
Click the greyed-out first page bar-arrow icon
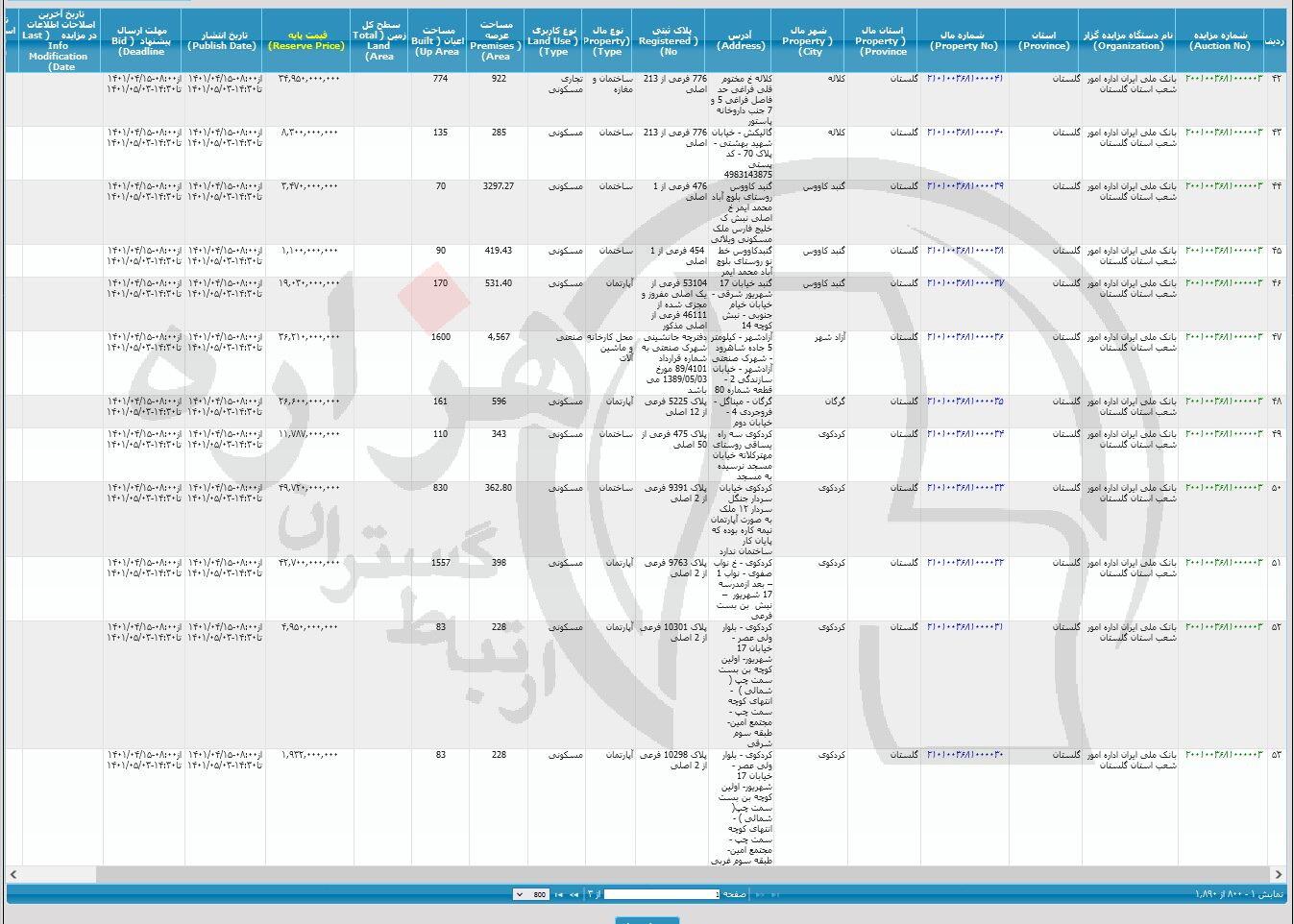(774, 894)
